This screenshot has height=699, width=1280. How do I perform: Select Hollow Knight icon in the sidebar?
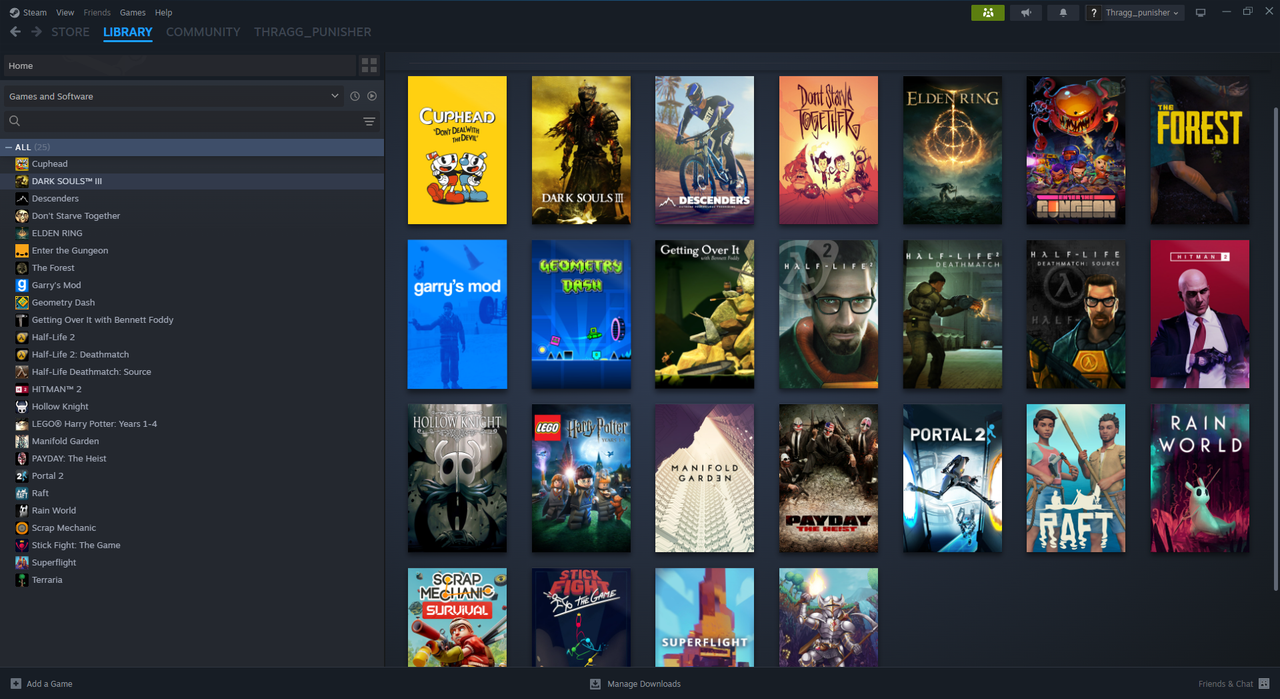point(22,406)
